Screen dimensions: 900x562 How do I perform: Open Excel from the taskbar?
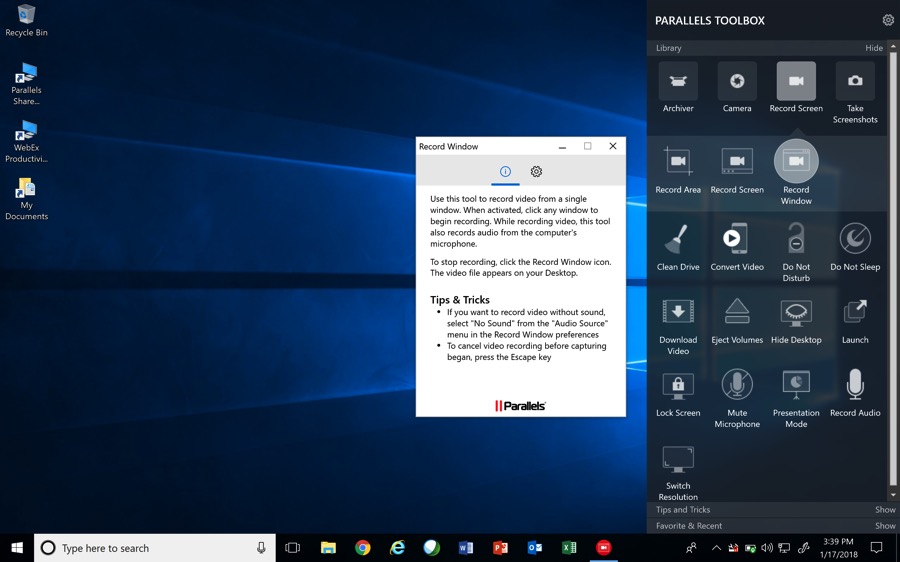coord(569,548)
